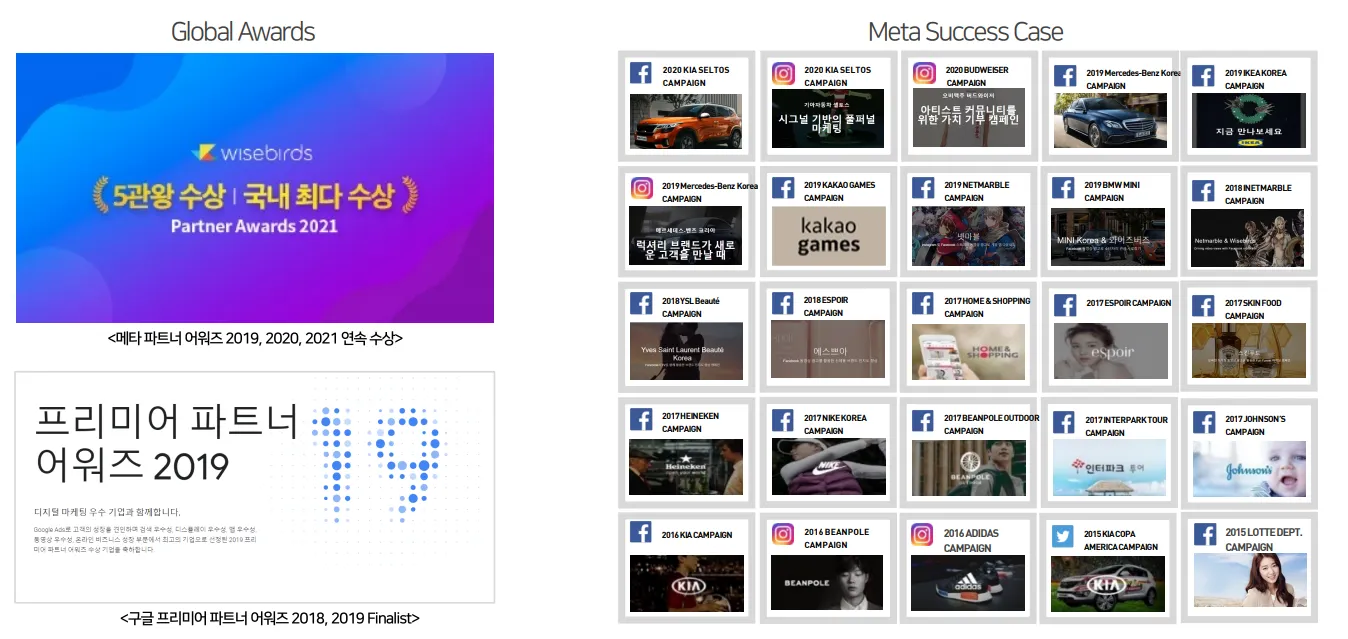Click the Instagram icon beside 2020 BUDWEISER CAMPAIGN

pyautogui.click(x=924, y=73)
